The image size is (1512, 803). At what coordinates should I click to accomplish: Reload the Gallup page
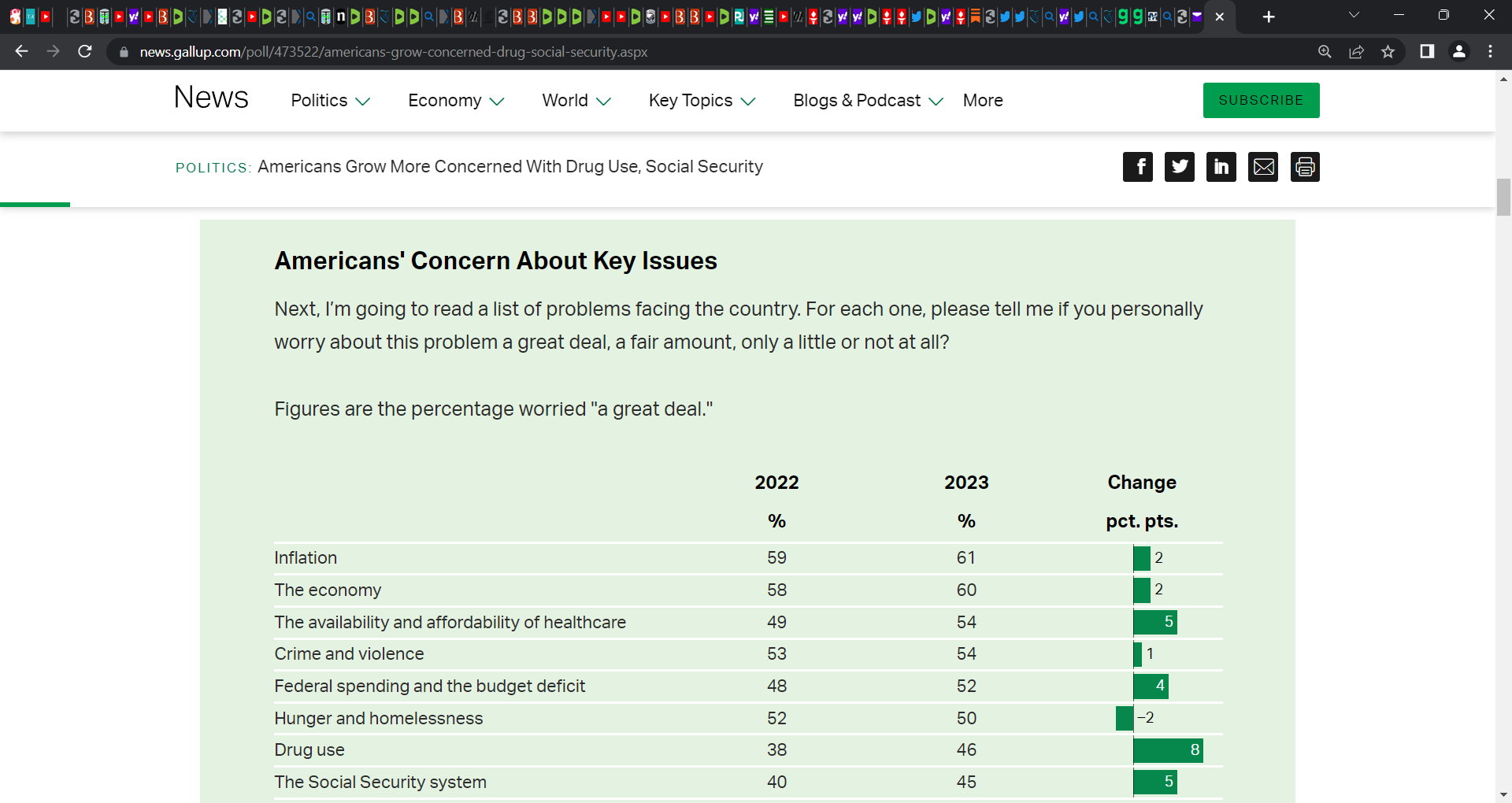[x=85, y=51]
